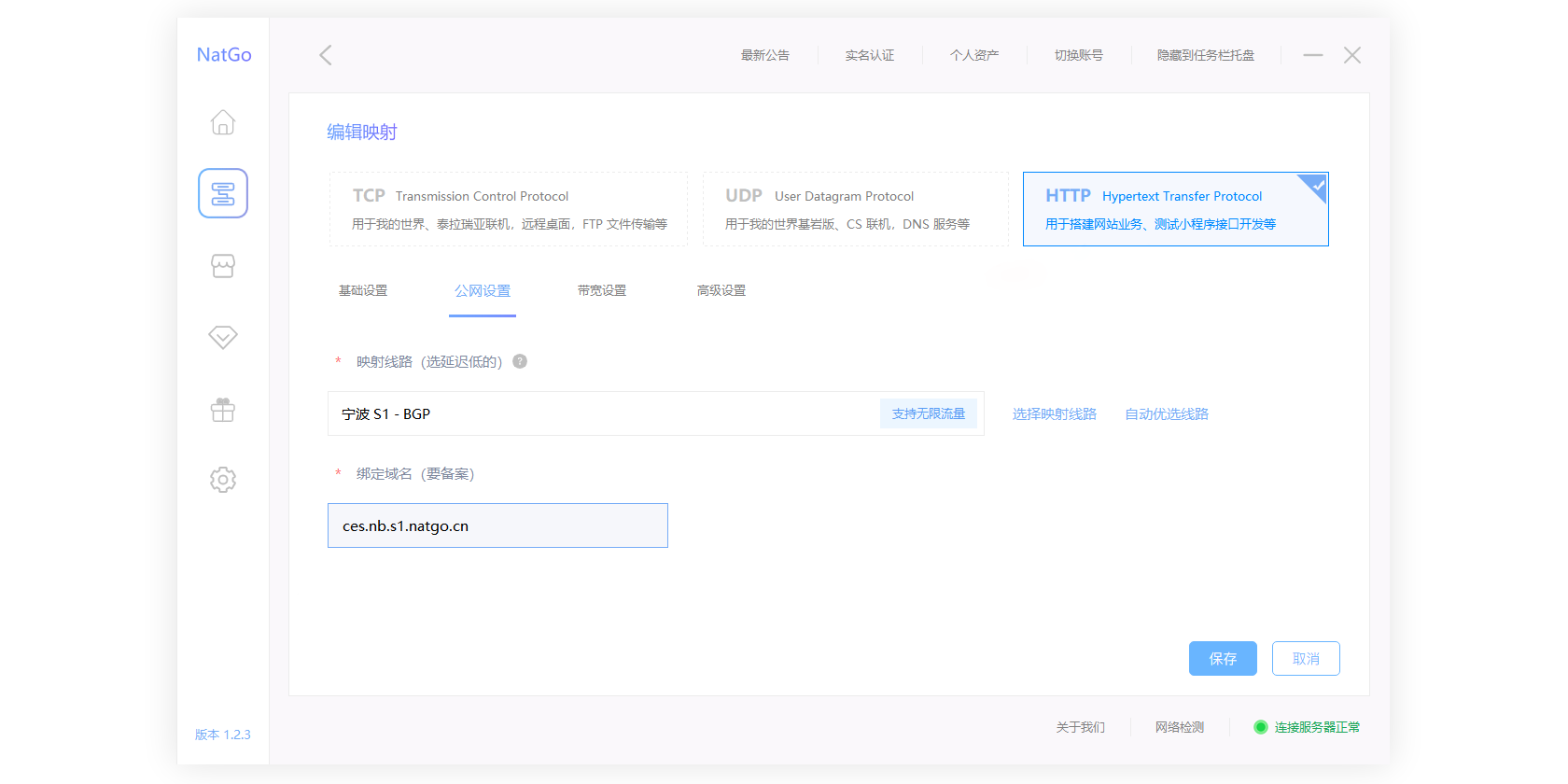Select the HTTP protocol option
The height and width of the screenshot is (784, 1568).
(x=1174, y=209)
